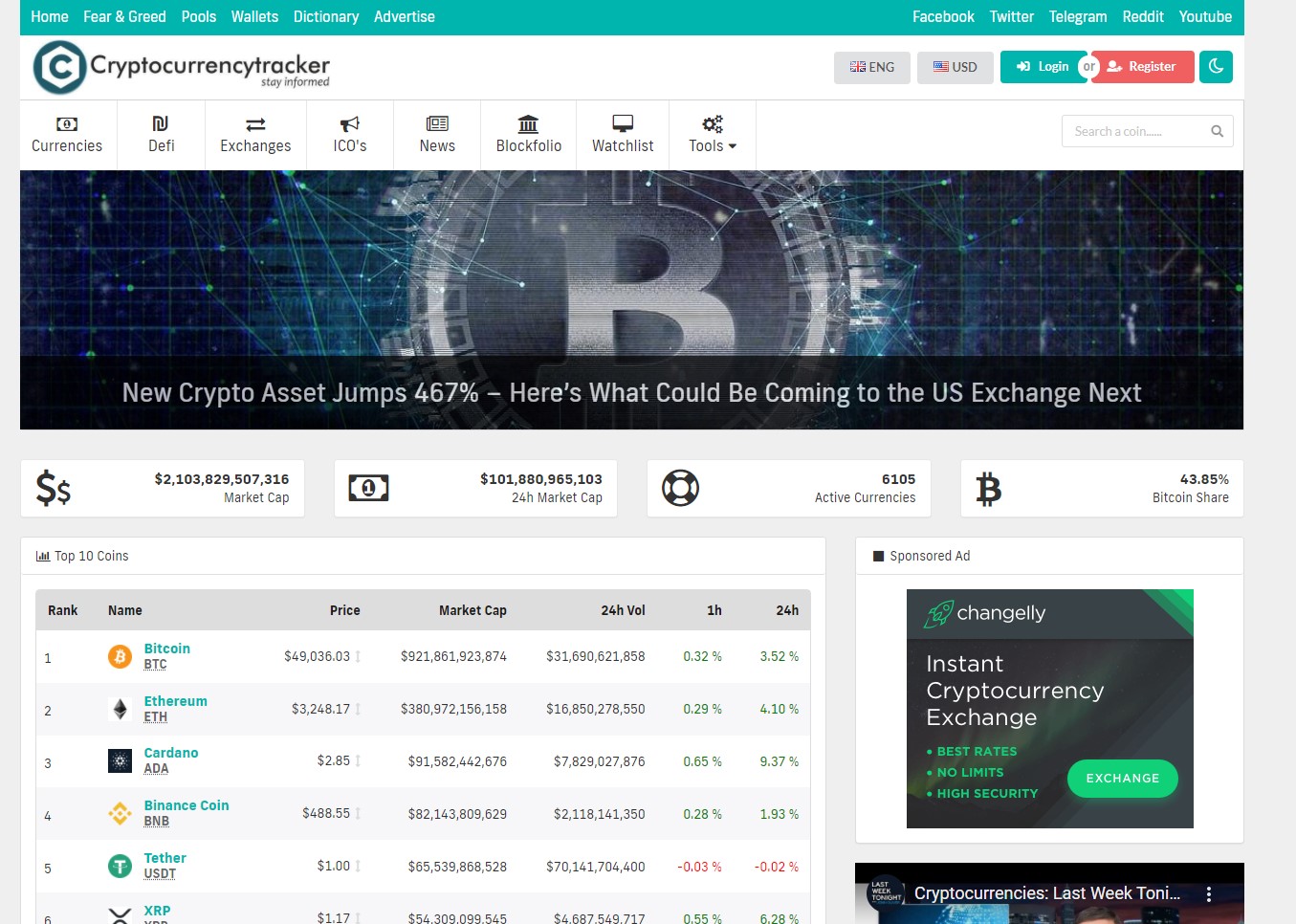Sort table by Market Cap column
Viewport: 1296px width, 924px height.
[x=472, y=610]
